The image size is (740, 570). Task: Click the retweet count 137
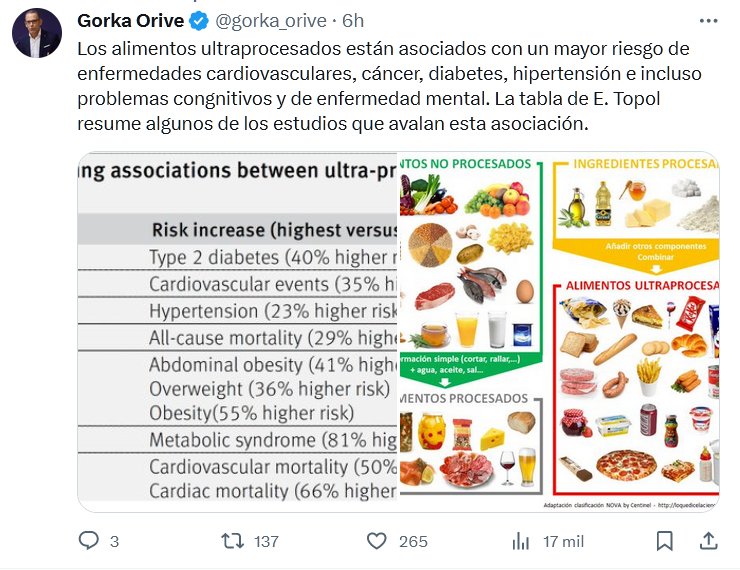(x=266, y=541)
